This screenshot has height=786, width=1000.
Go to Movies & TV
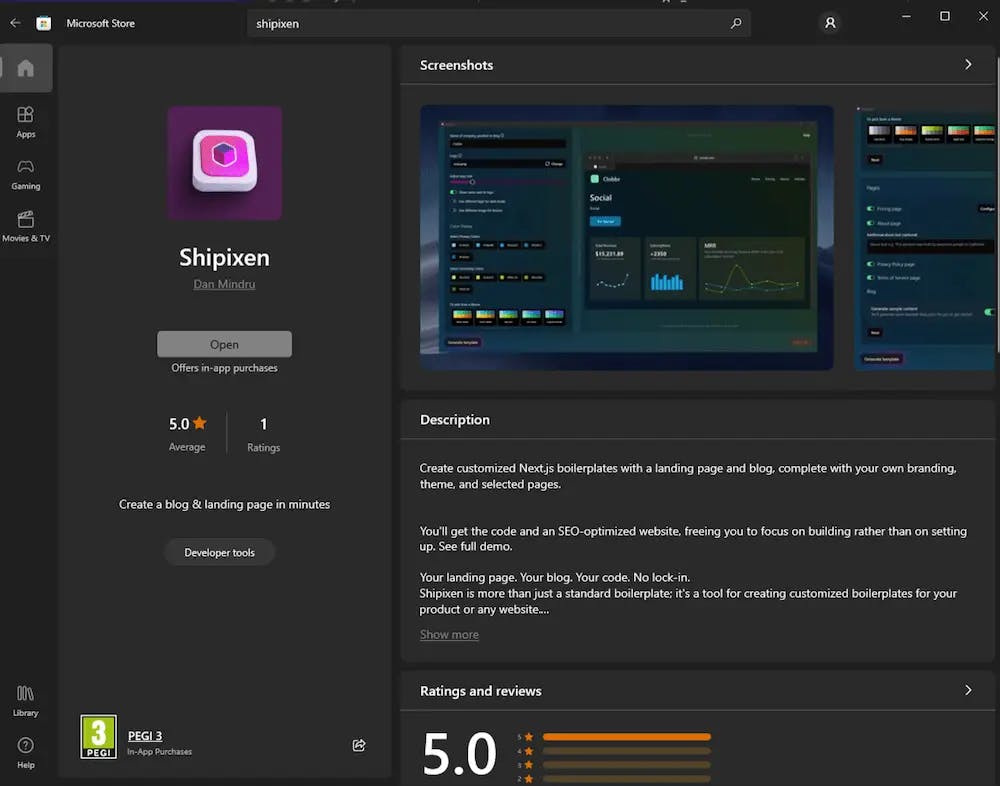point(26,224)
